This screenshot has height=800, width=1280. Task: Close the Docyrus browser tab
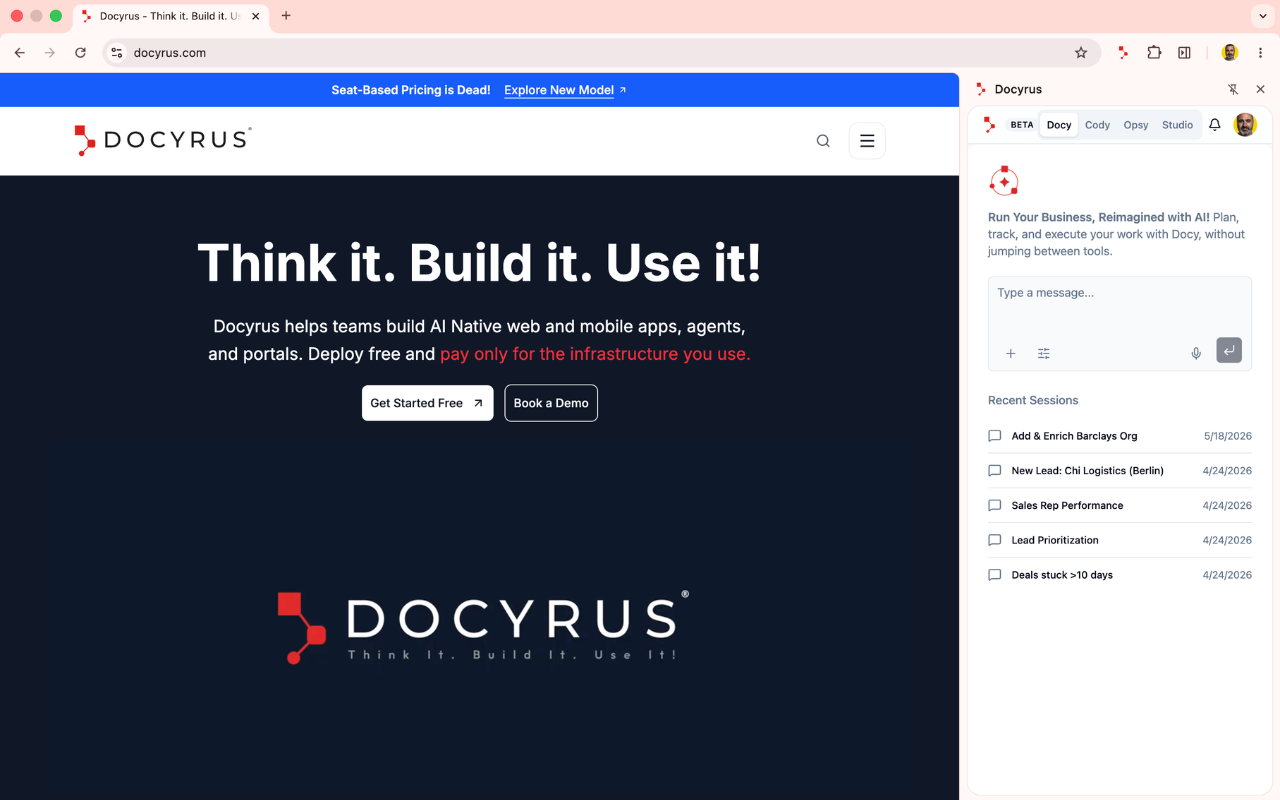click(255, 16)
